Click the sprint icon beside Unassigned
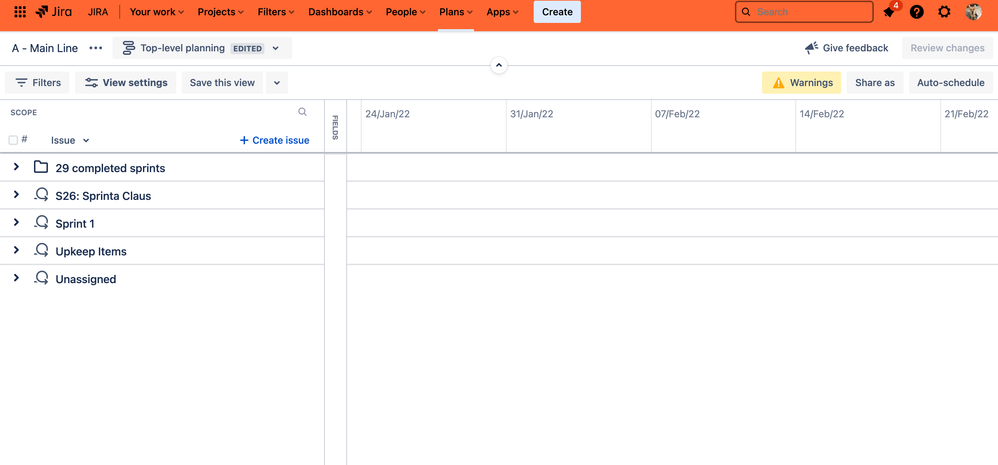 (41, 278)
